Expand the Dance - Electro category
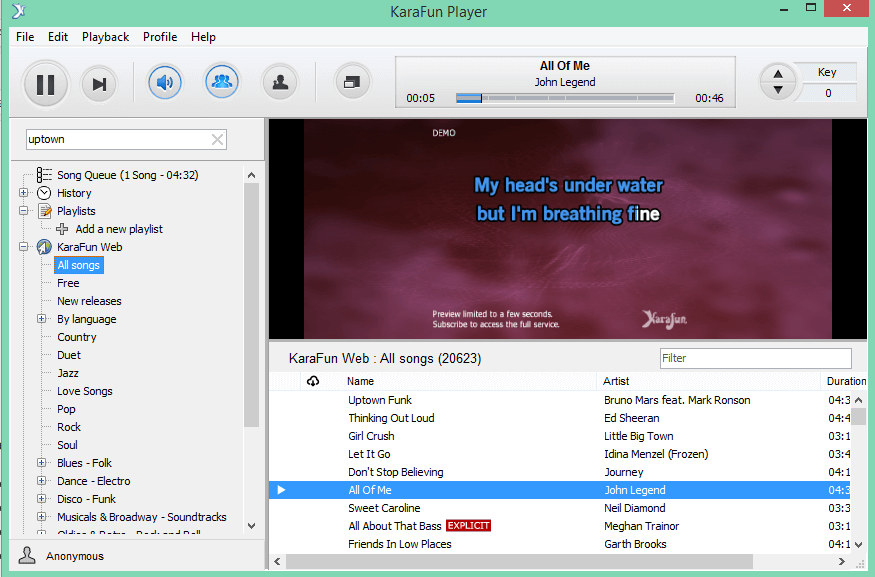Screen dimensions: 875x577 pyautogui.click(x=41, y=480)
